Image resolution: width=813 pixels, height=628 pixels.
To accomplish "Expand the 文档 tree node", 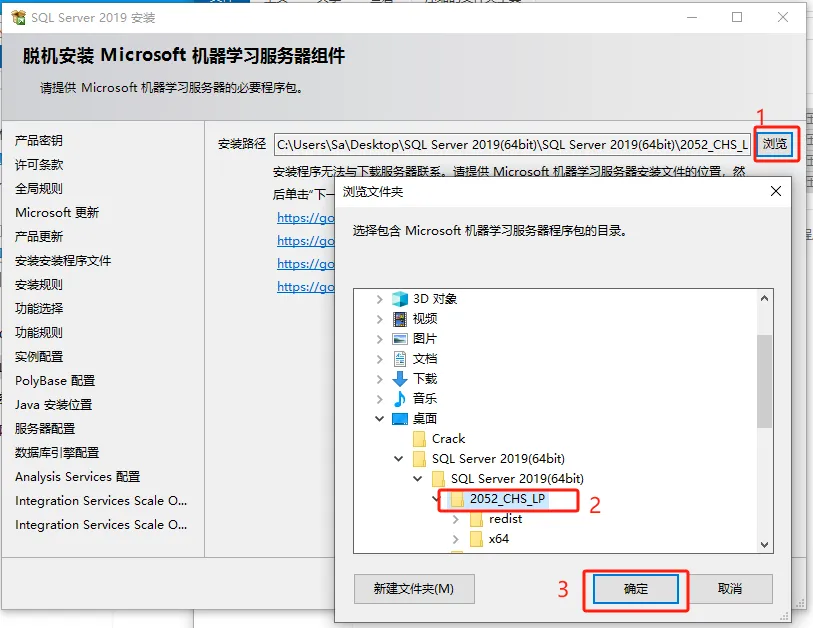I will coord(380,359).
